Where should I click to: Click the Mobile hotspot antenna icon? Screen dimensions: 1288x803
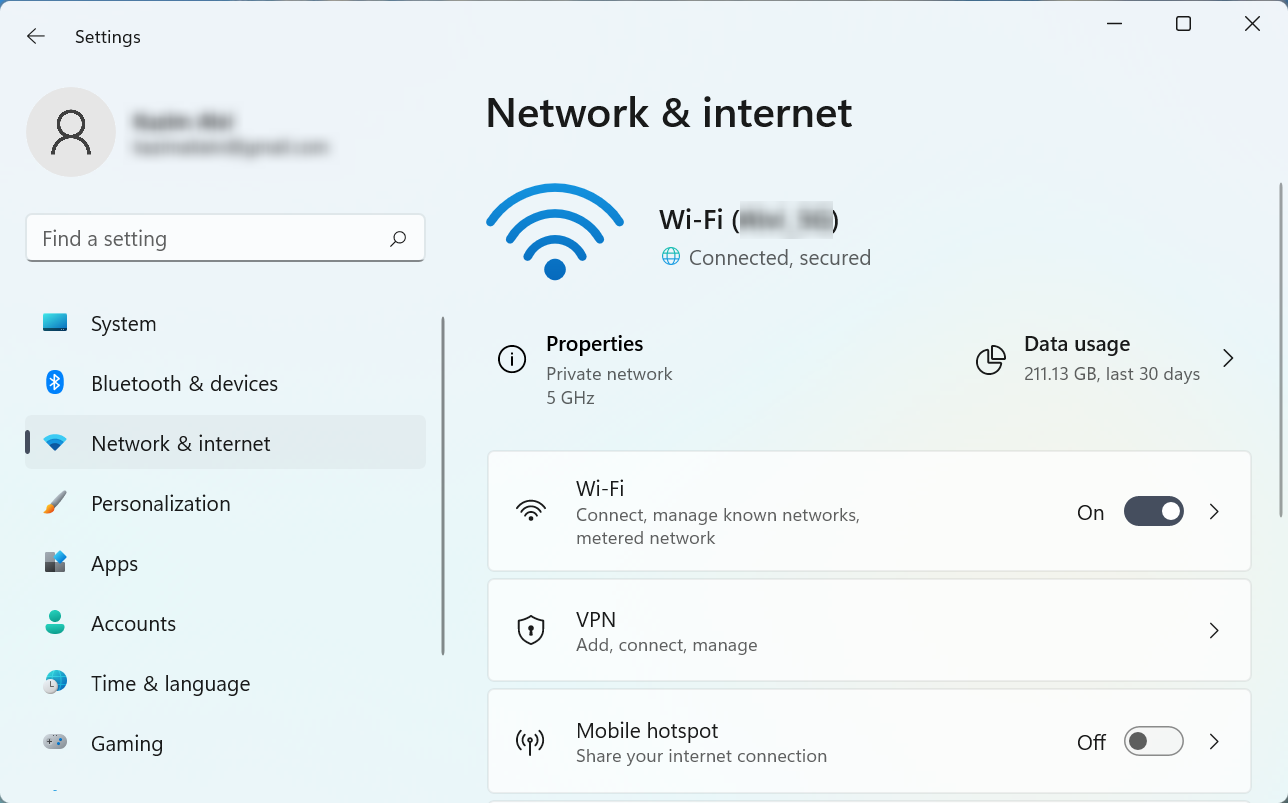point(530,742)
